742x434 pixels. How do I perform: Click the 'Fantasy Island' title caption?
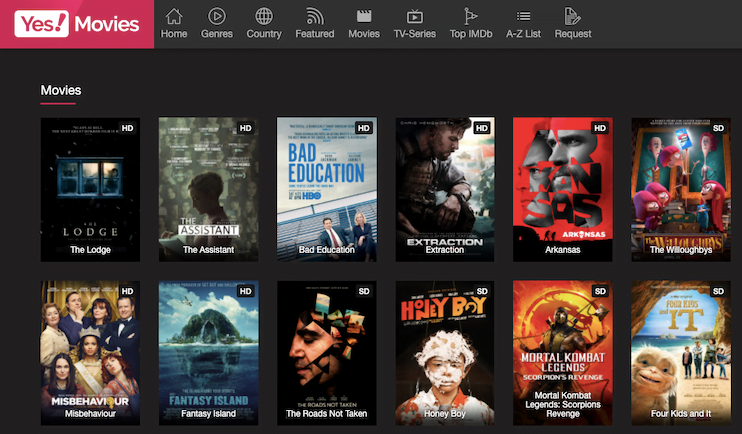[x=208, y=414]
